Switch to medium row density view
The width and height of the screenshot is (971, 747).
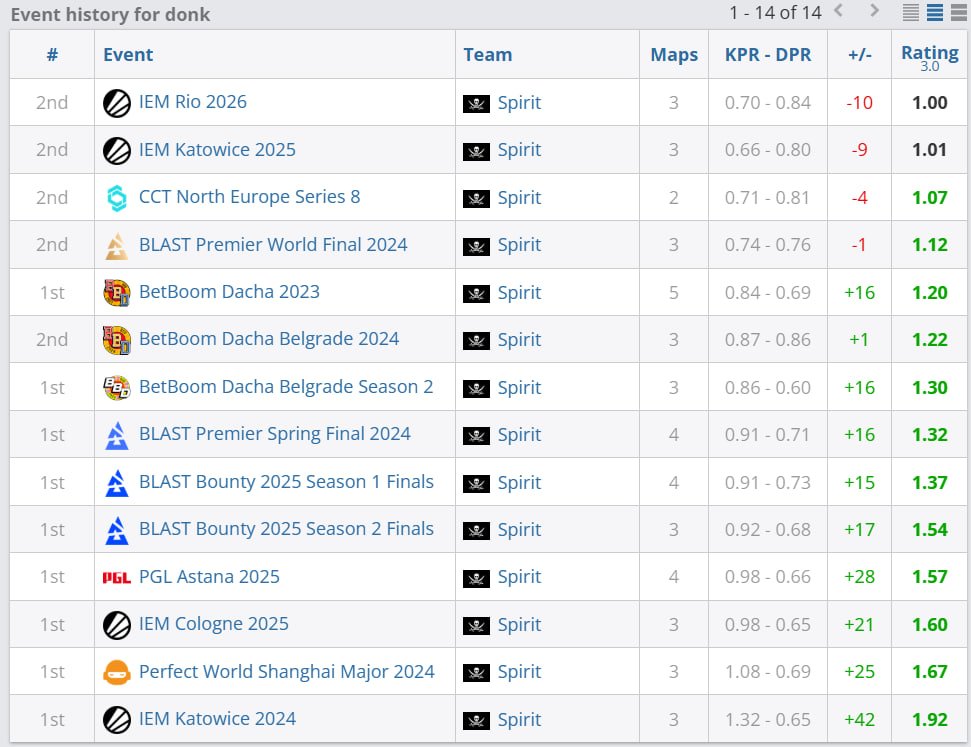[935, 12]
